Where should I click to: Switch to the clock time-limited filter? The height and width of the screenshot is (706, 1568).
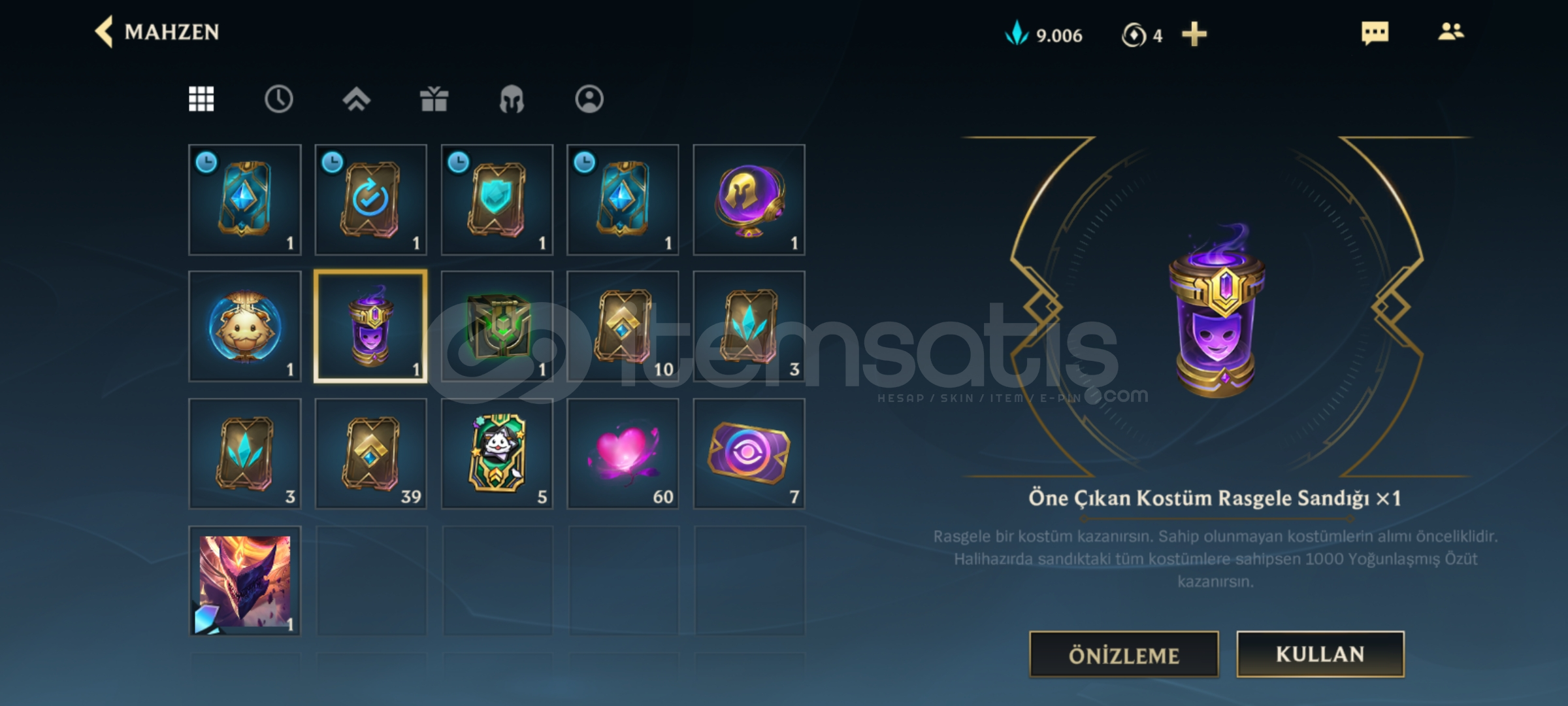[279, 99]
